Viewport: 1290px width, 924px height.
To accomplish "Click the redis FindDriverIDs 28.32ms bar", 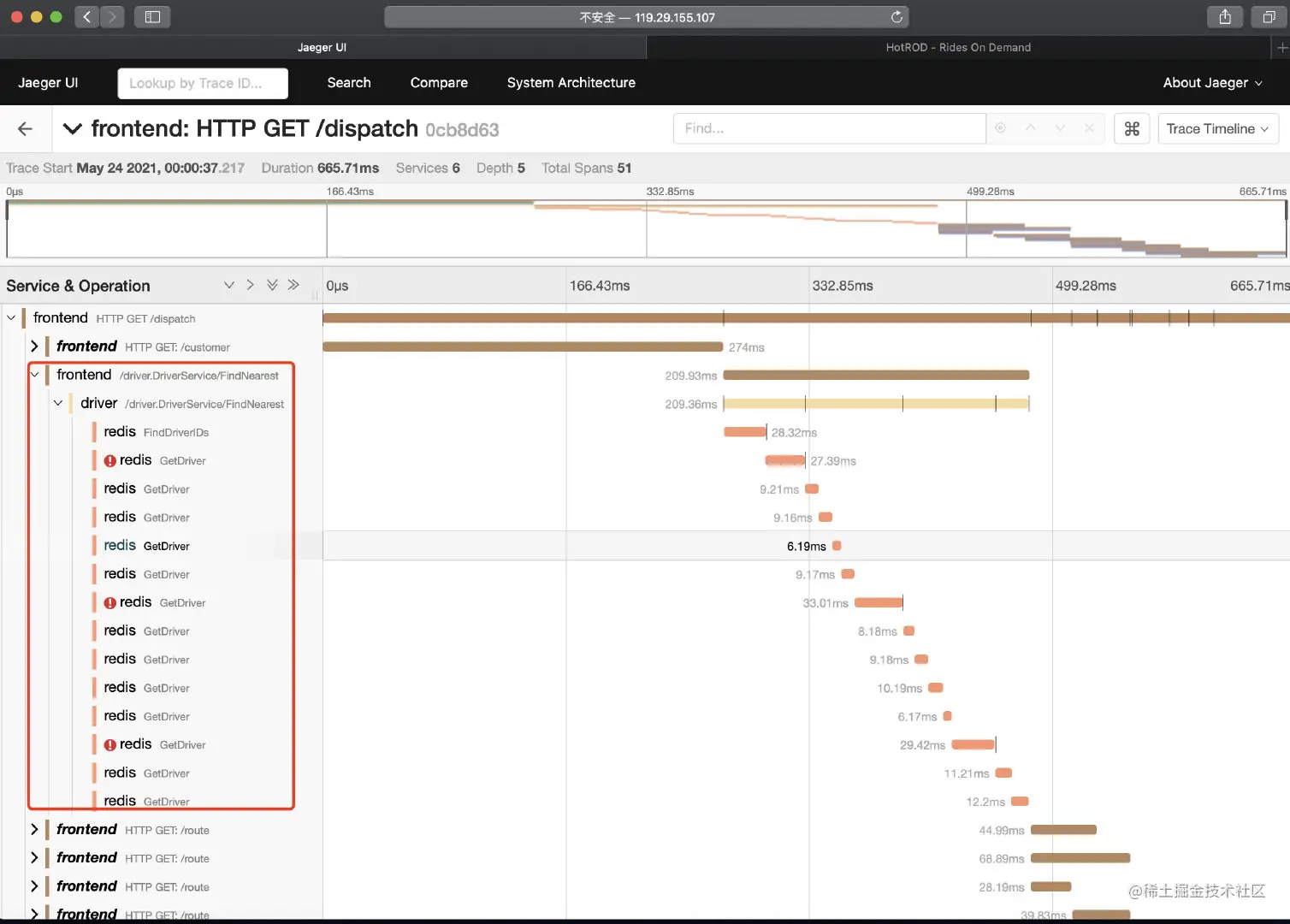I will (x=745, y=432).
